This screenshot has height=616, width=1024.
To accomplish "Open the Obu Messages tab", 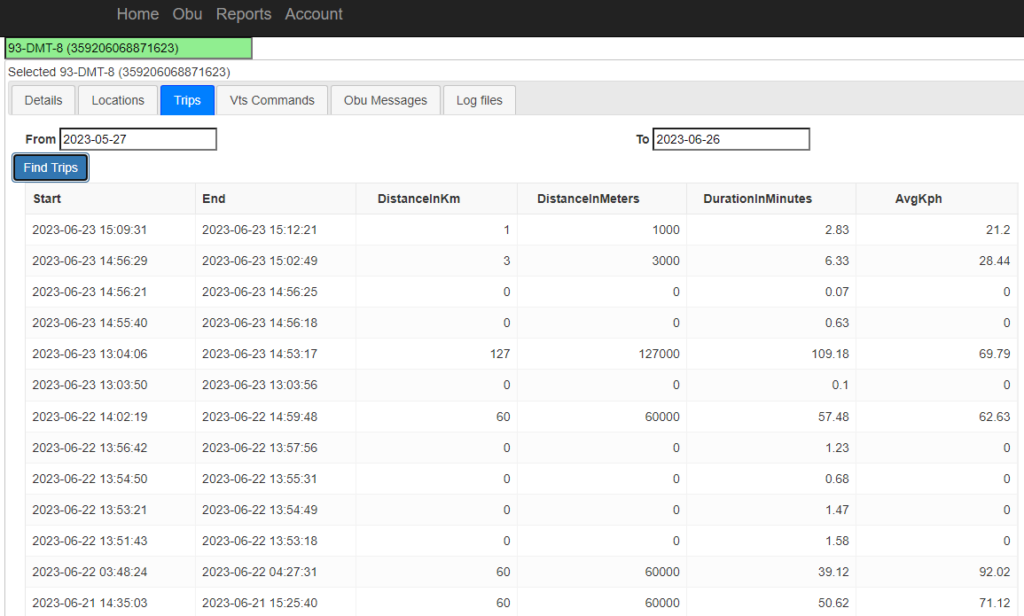I will (x=385, y=100).
